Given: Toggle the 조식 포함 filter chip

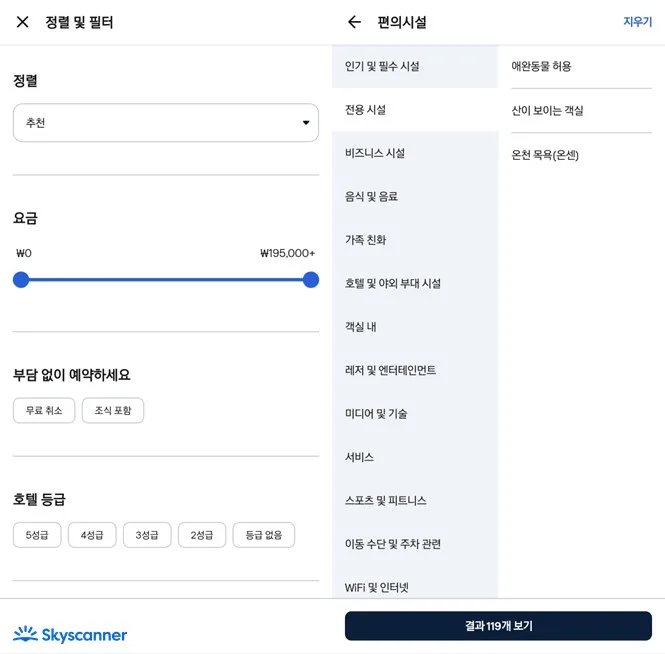Looking at the screenshot, I should point(113,411).
